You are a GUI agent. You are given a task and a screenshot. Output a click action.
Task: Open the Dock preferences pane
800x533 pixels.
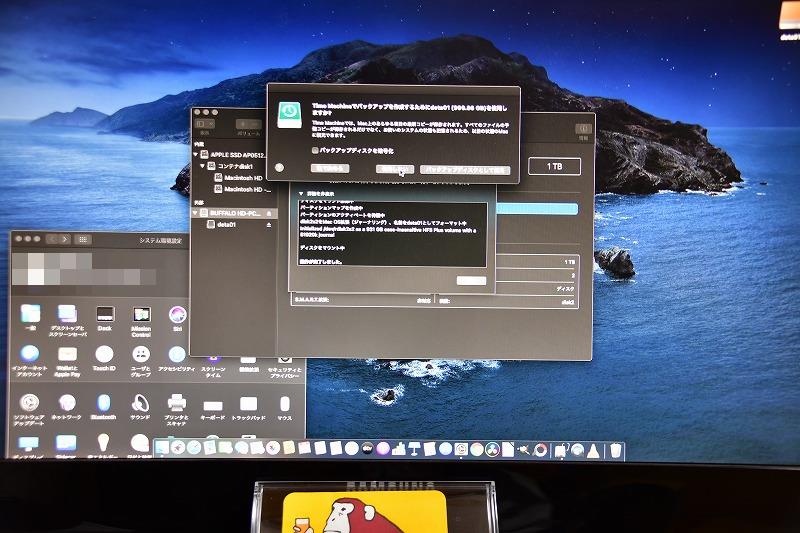pyautogui.click(x=105, y=317)
